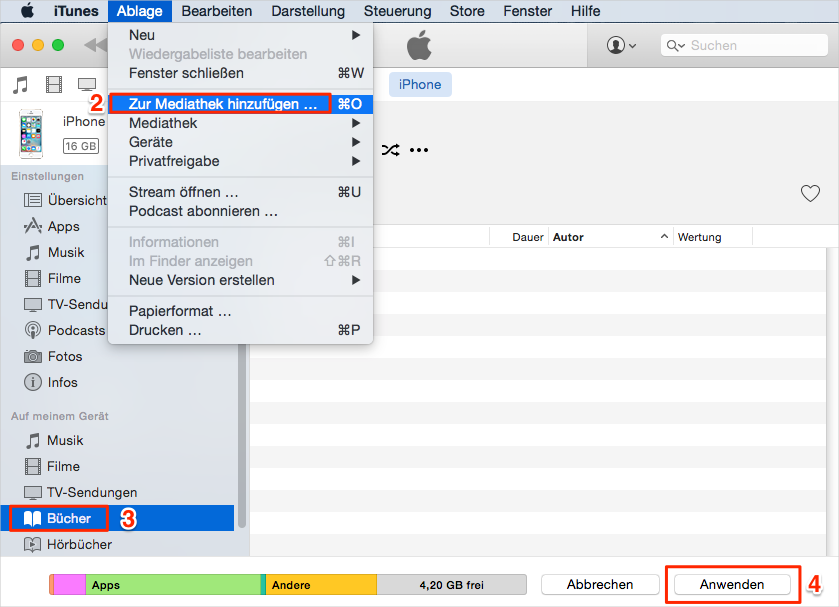Screen dimensions: 839x607
Task: Open the three-dots more options menu
Action: pos(419,150)
